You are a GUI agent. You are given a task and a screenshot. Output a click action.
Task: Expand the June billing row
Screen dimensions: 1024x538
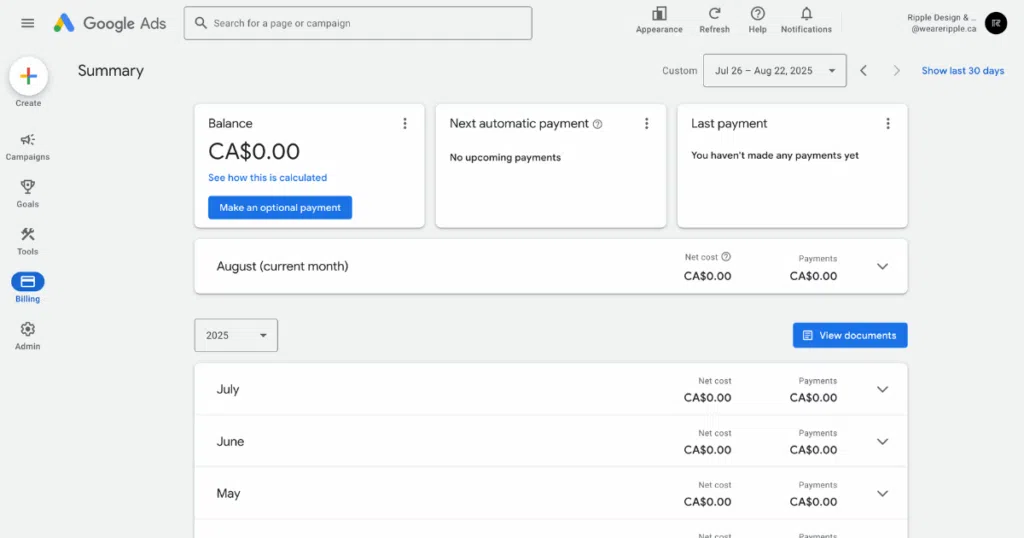tap(882, 442)
